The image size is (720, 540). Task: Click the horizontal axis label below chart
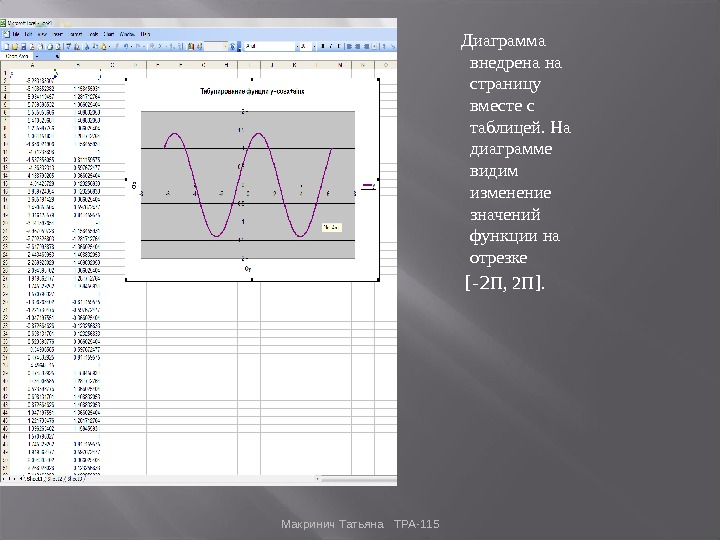[x=248, y=269]
